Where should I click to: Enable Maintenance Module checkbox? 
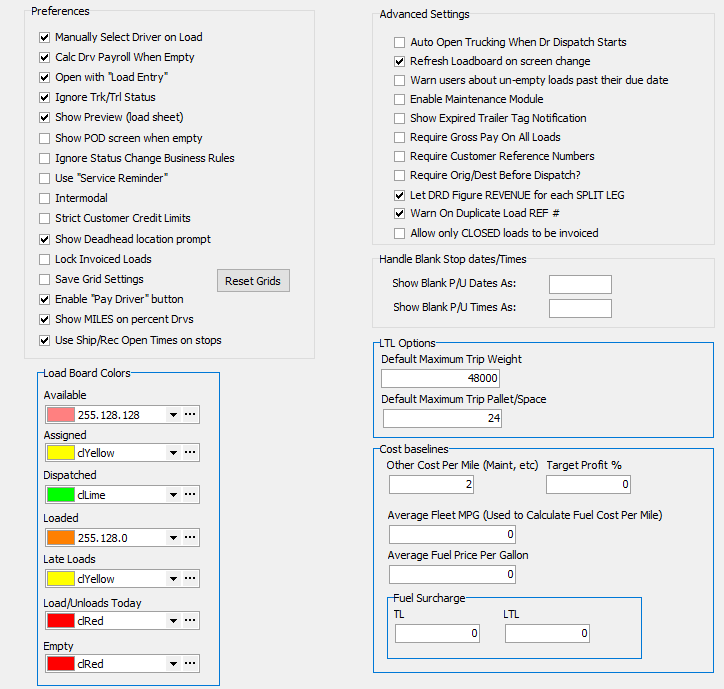400,99
